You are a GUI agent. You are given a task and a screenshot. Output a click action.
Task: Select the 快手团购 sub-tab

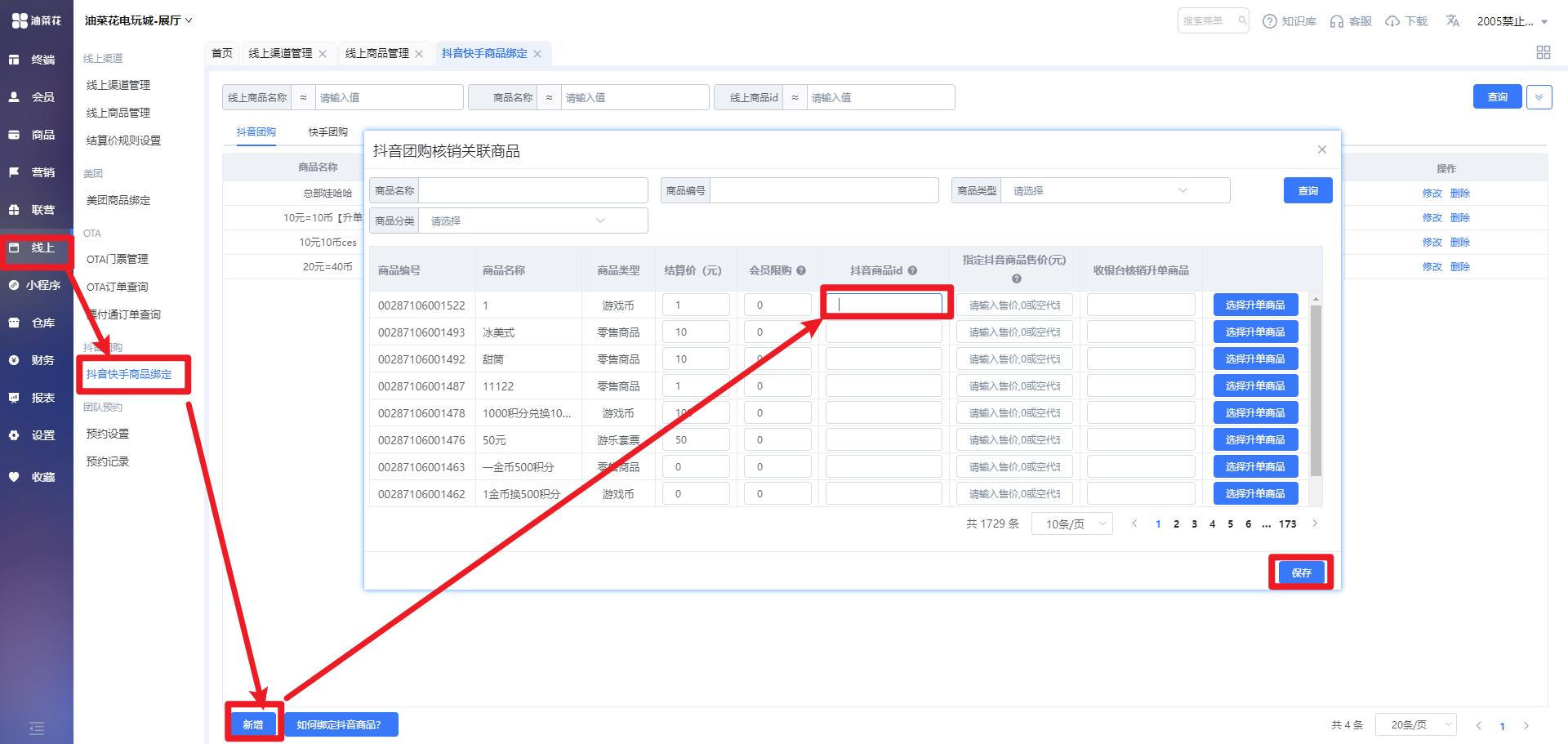328,131
